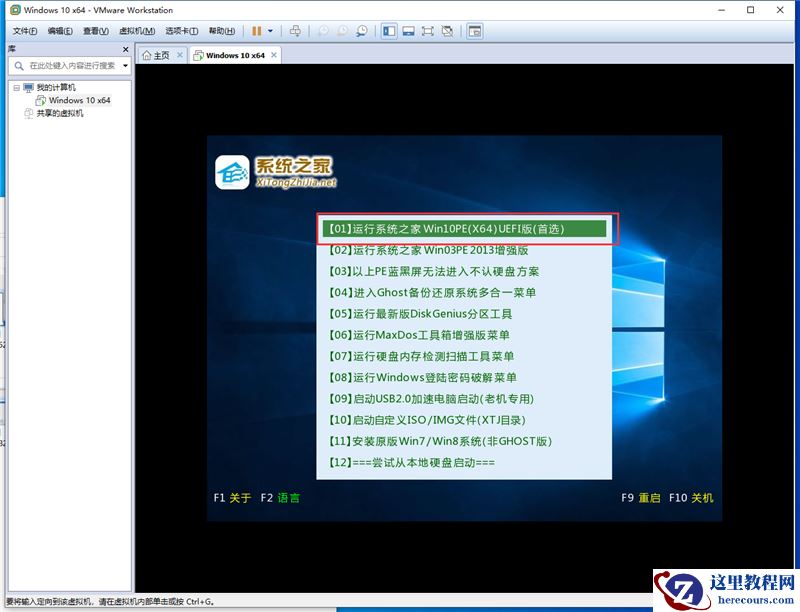Viewport: 800px width, 612px height.
Task: Open the 查看(V) menu
Action: click(96, 31)
